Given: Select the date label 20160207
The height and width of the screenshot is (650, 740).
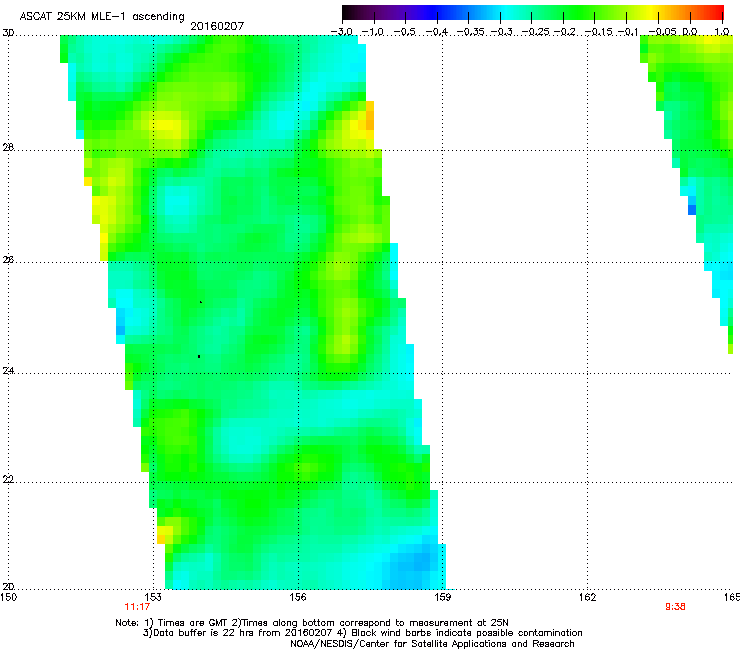Looking at the screenshot, I should [x=217, y=26].
